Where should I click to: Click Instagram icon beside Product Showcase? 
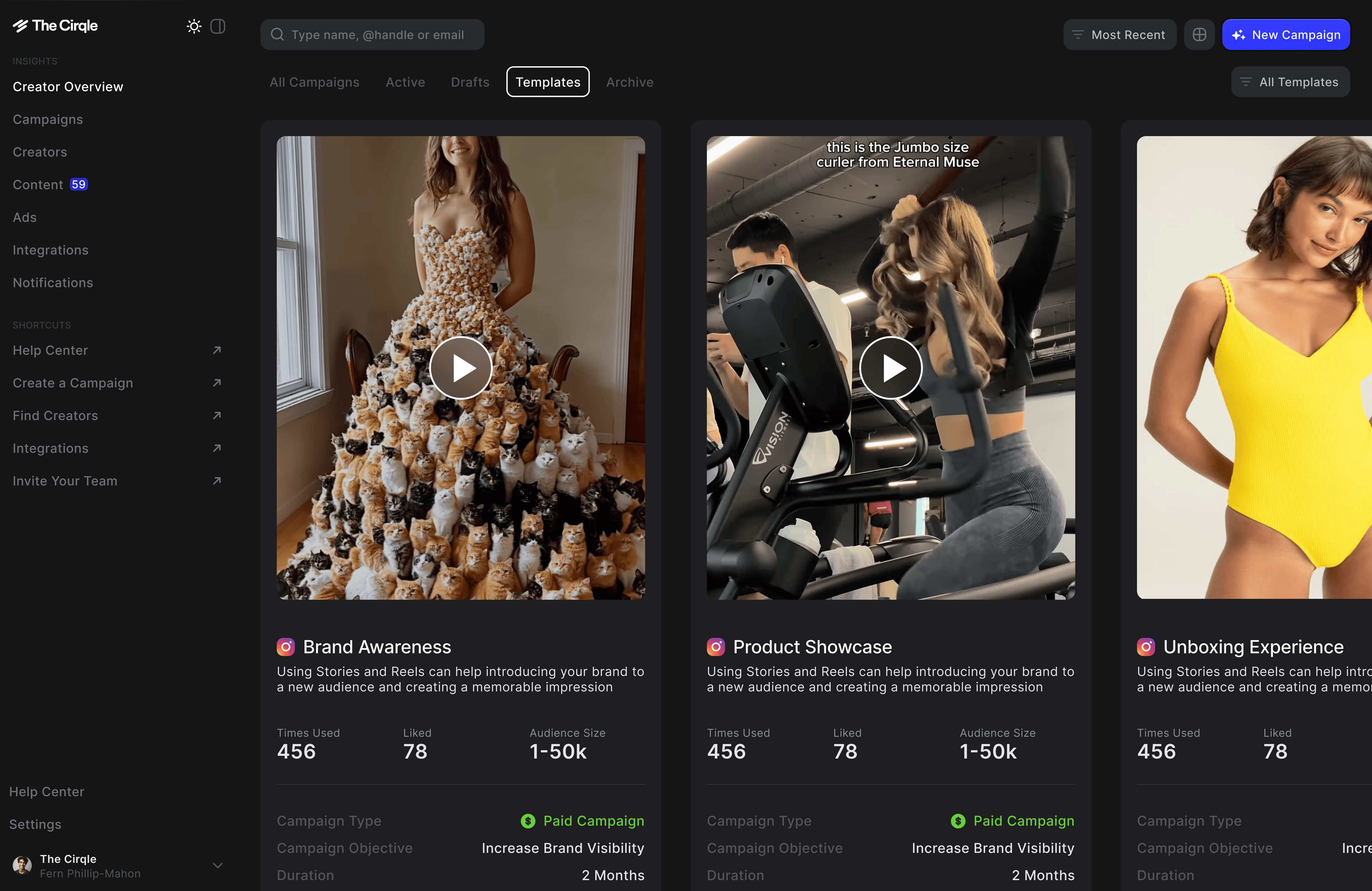point(715,647)
